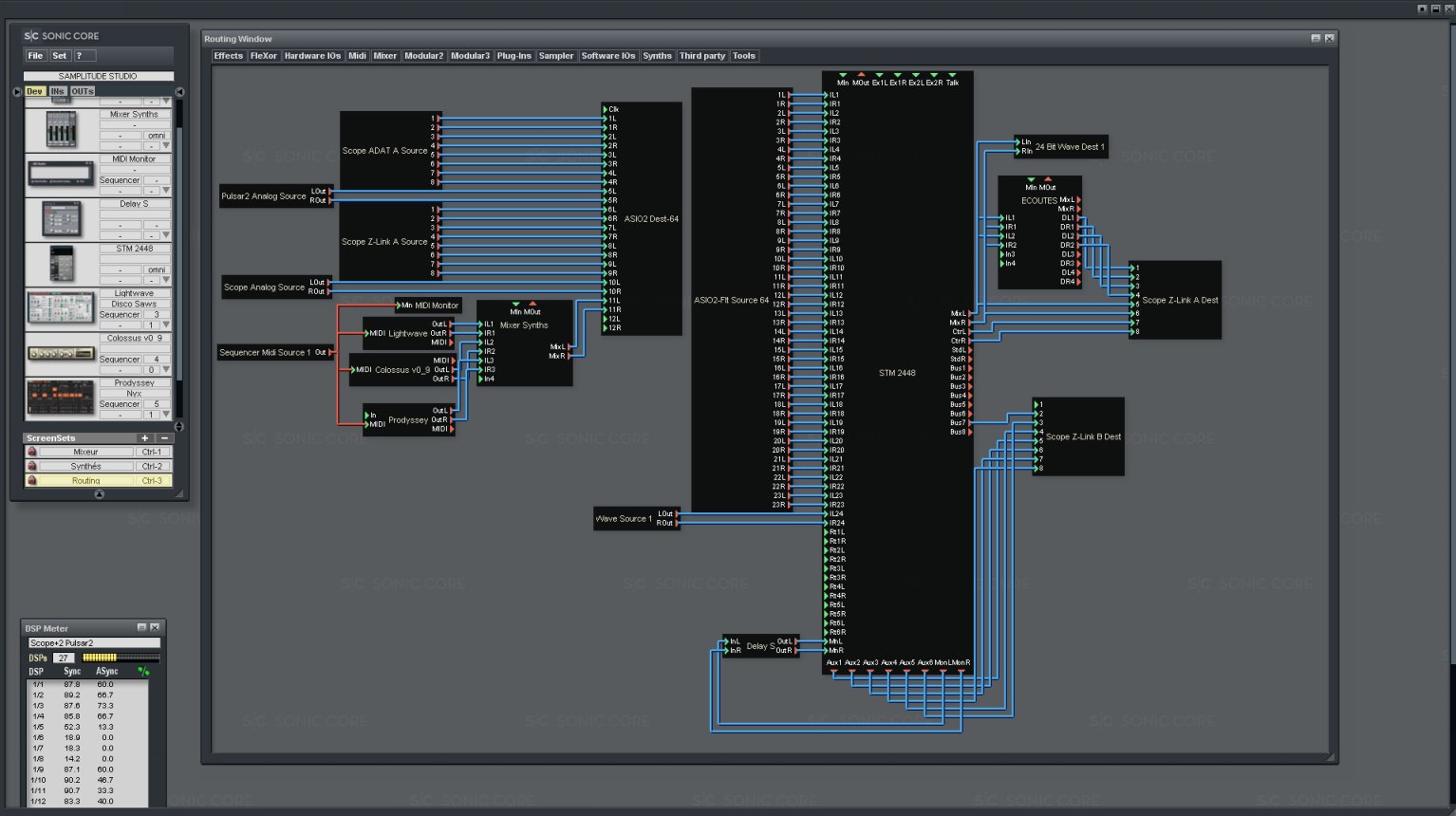Click the lock icon beside Mixeur screenset
Image resolution: width=1456 pixels, height=816 pixels.
(32, 453)
